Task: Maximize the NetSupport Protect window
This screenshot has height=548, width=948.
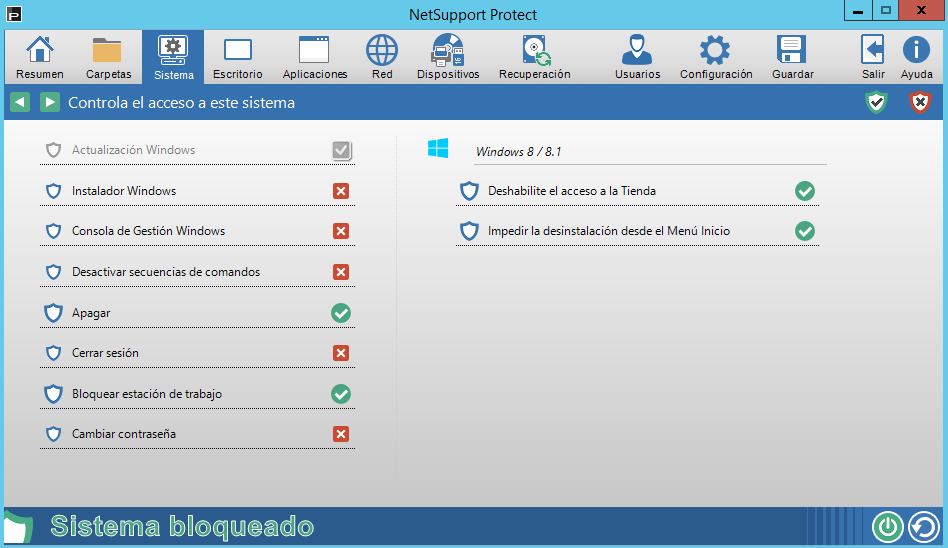Action: tap(885, 10)
